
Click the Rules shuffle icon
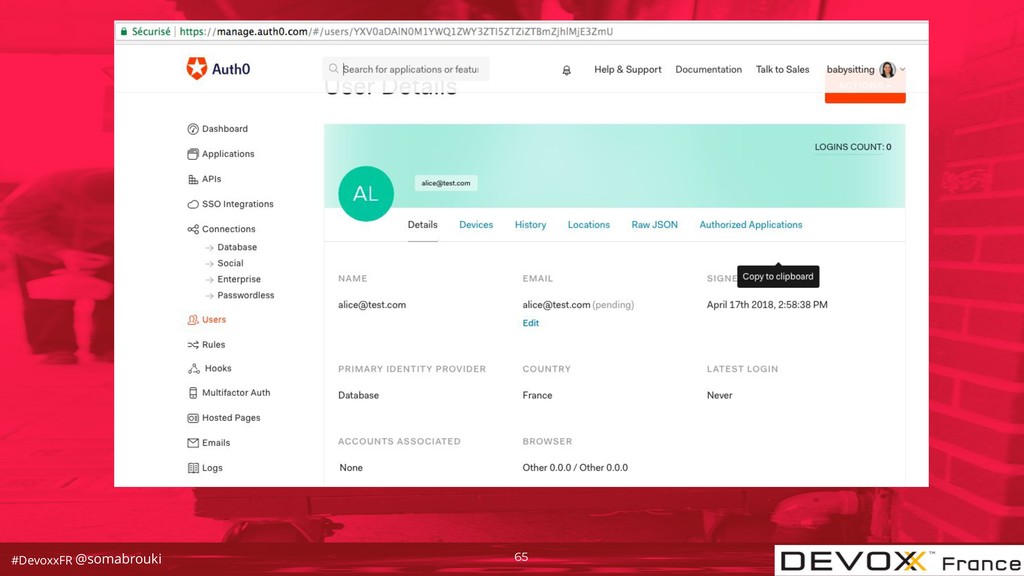[x=193, y=345]
